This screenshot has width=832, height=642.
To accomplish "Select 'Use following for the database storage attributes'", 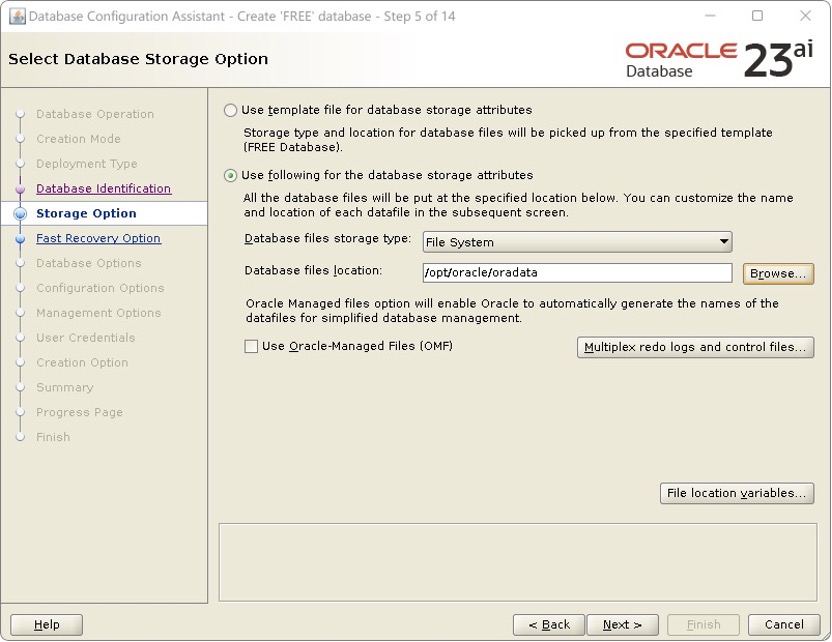I will (230, 175).
